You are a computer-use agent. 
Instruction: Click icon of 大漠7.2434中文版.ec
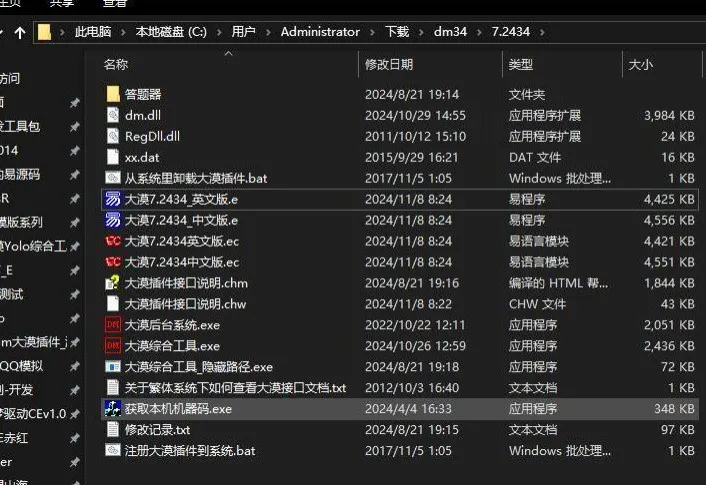(113, 262)
